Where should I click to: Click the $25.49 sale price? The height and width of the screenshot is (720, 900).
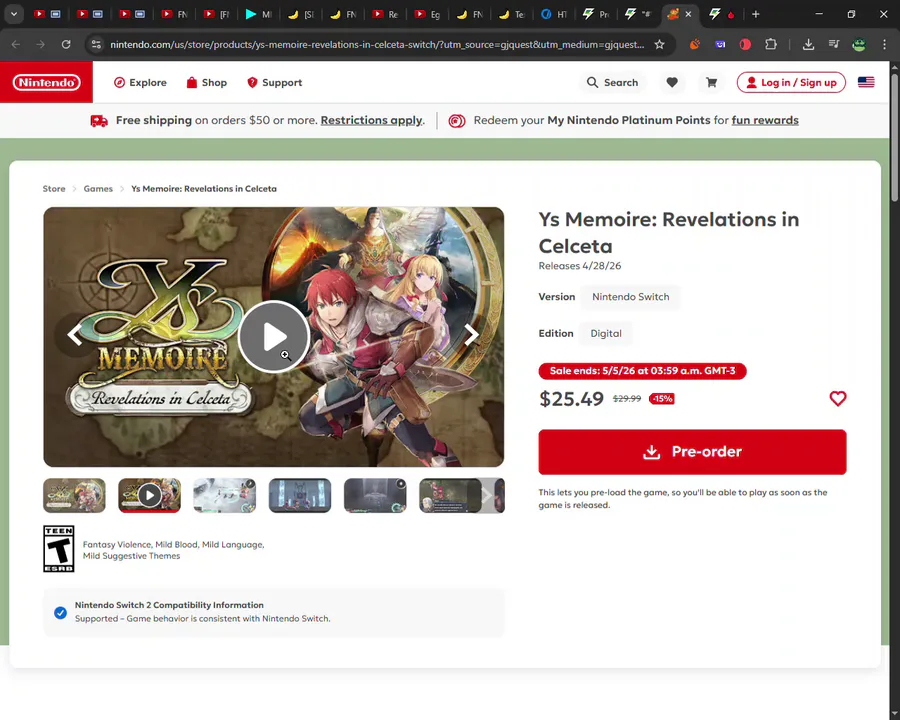pyautogui.click(x=571, y=398)
